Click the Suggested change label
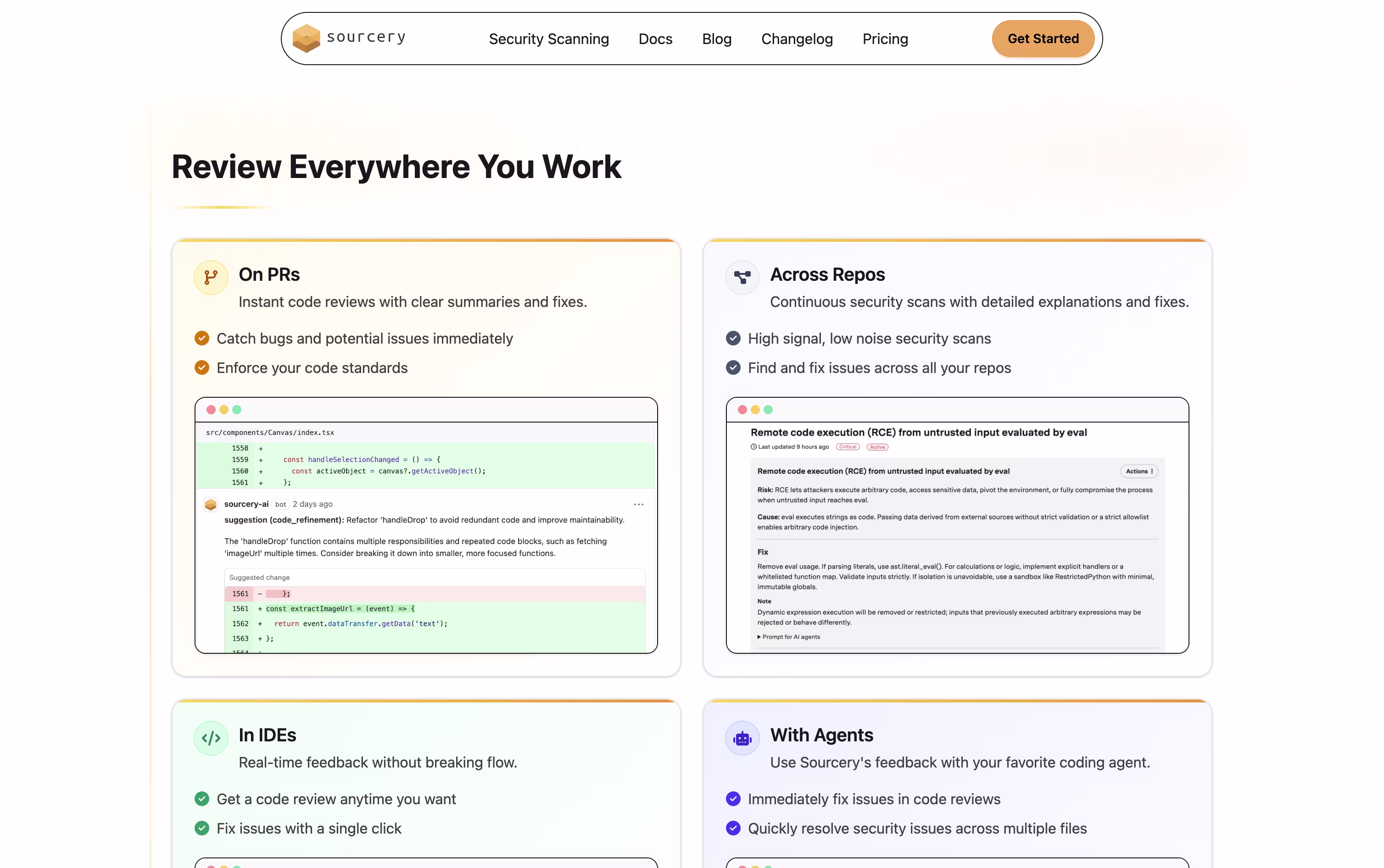 click(x=259, y=578)
